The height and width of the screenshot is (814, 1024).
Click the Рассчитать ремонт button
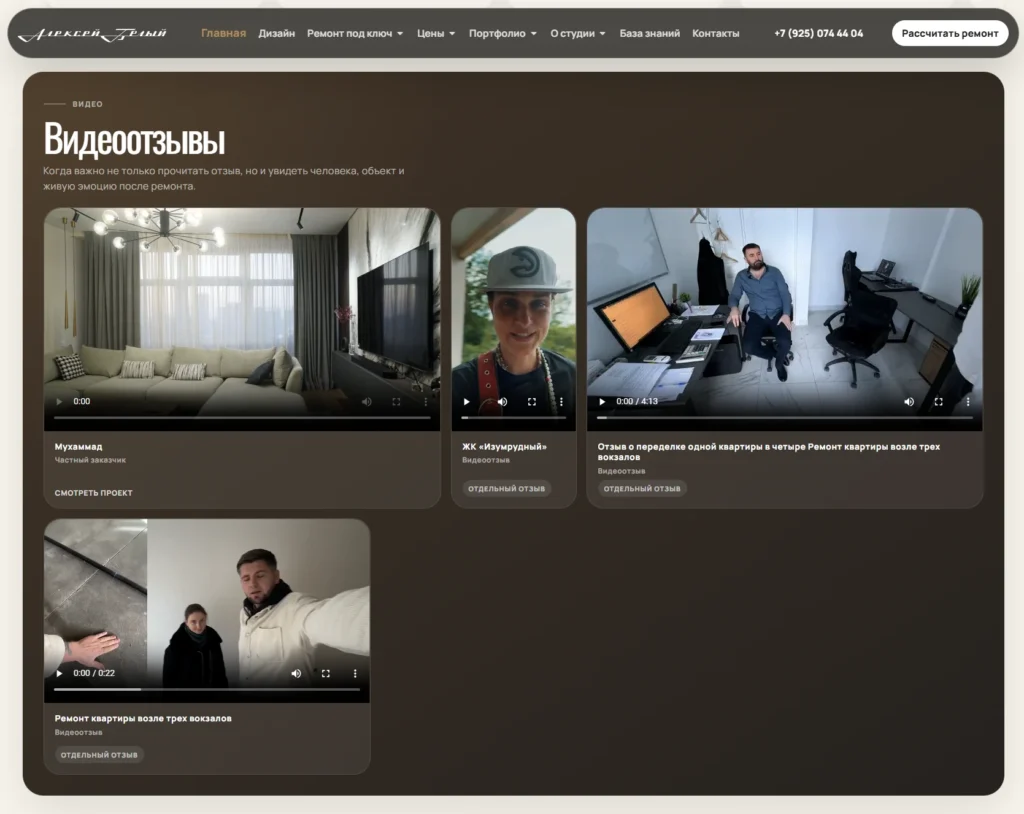pos(950,33)
